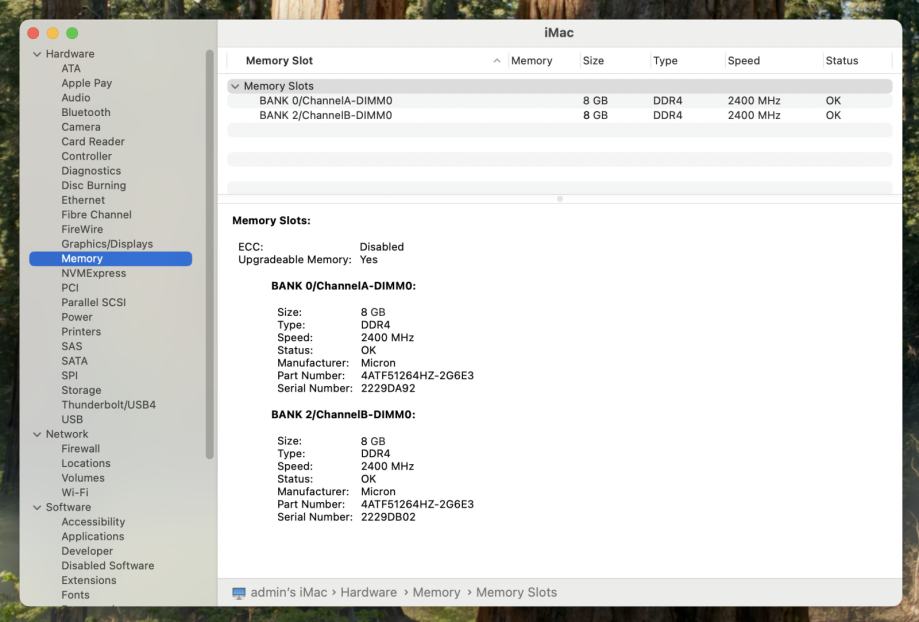Screen dimensions: 919x622
Task: Open the NVMExpress hardware category
Action: 93,273
